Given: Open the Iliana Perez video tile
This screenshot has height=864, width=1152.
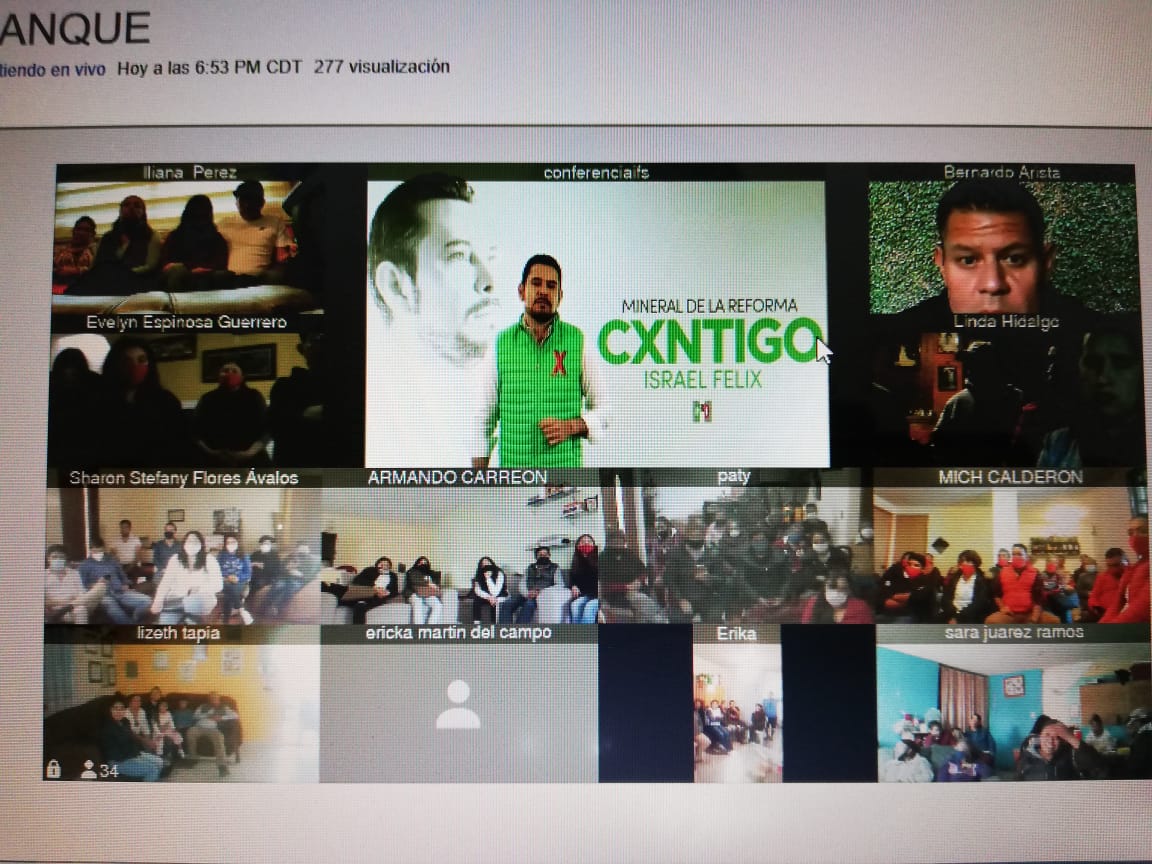Looking at the screenshot, I should pyautogui.click(x=187, y=238).
